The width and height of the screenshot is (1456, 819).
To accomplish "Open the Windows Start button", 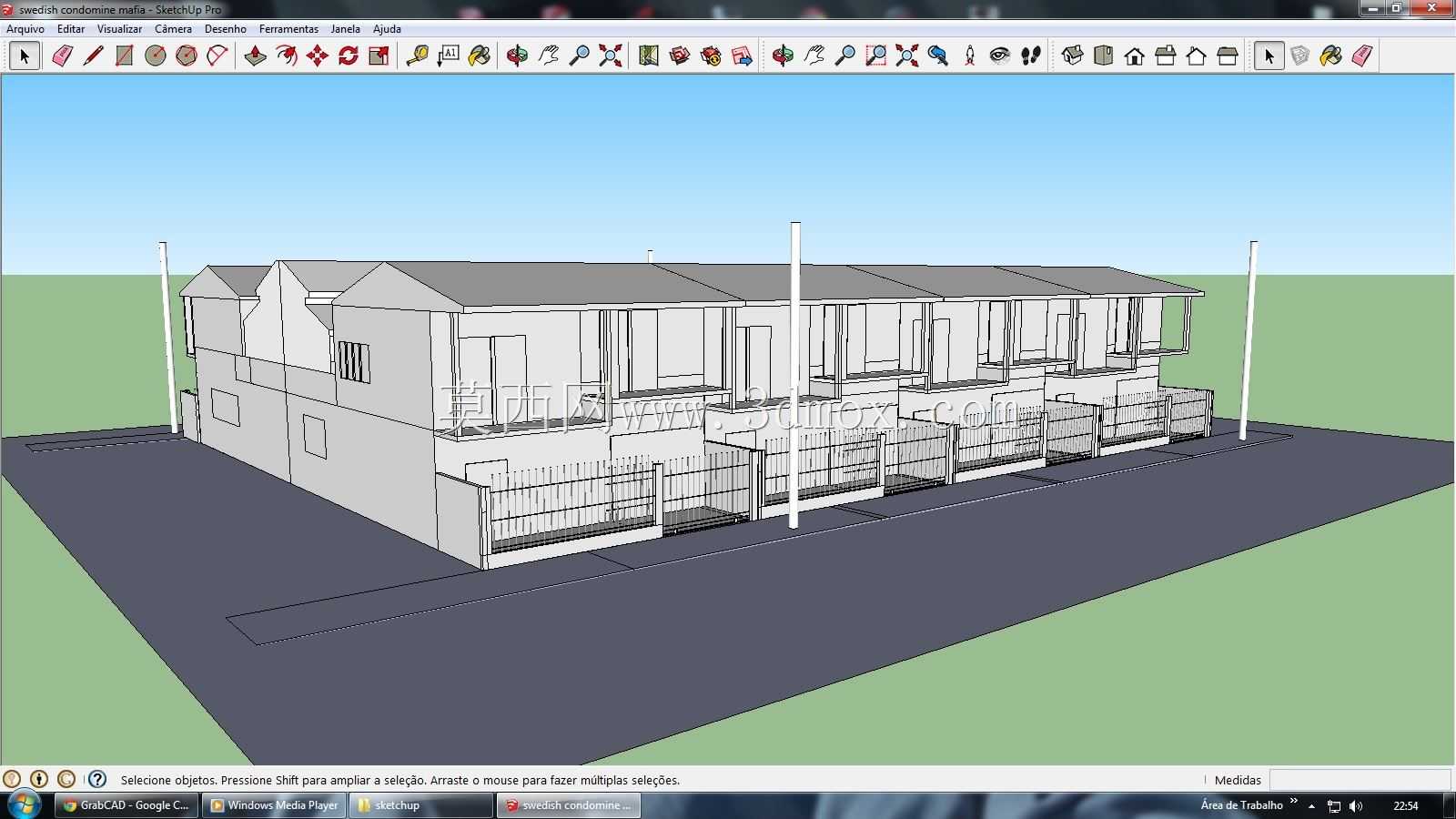I will coord(24,805).
